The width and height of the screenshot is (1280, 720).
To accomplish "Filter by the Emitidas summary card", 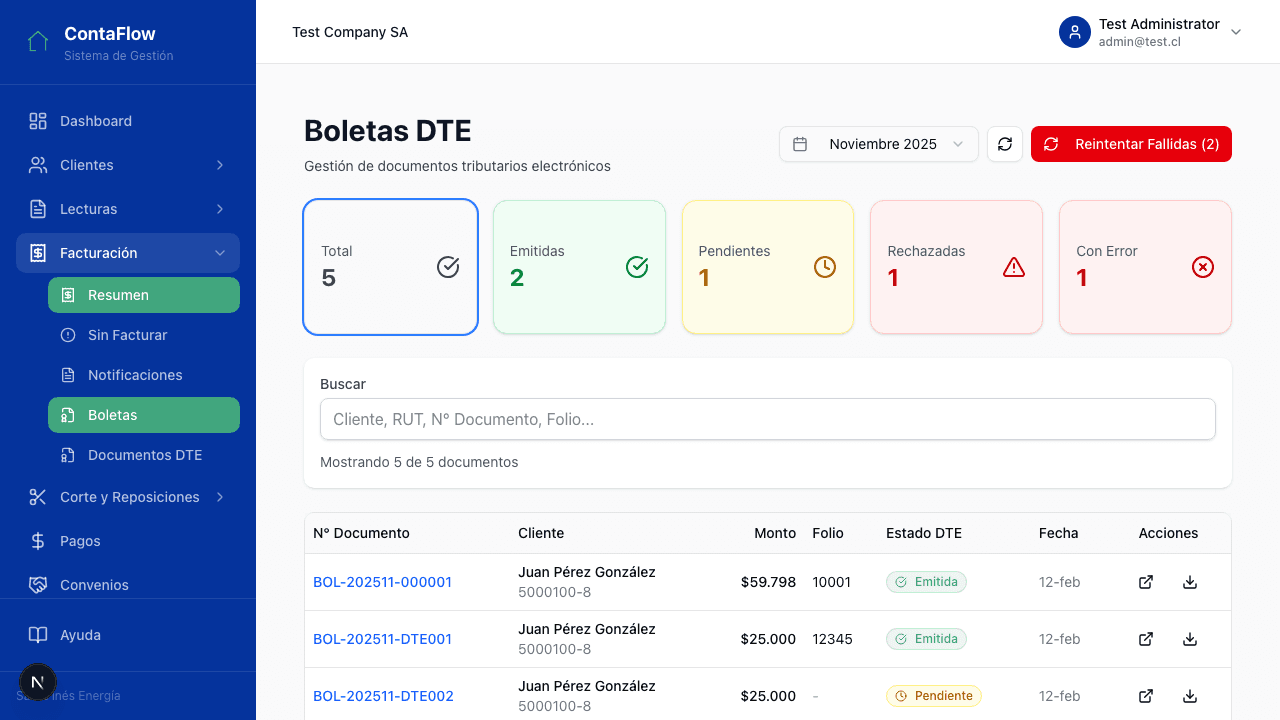I will click(x=579, y=267).
